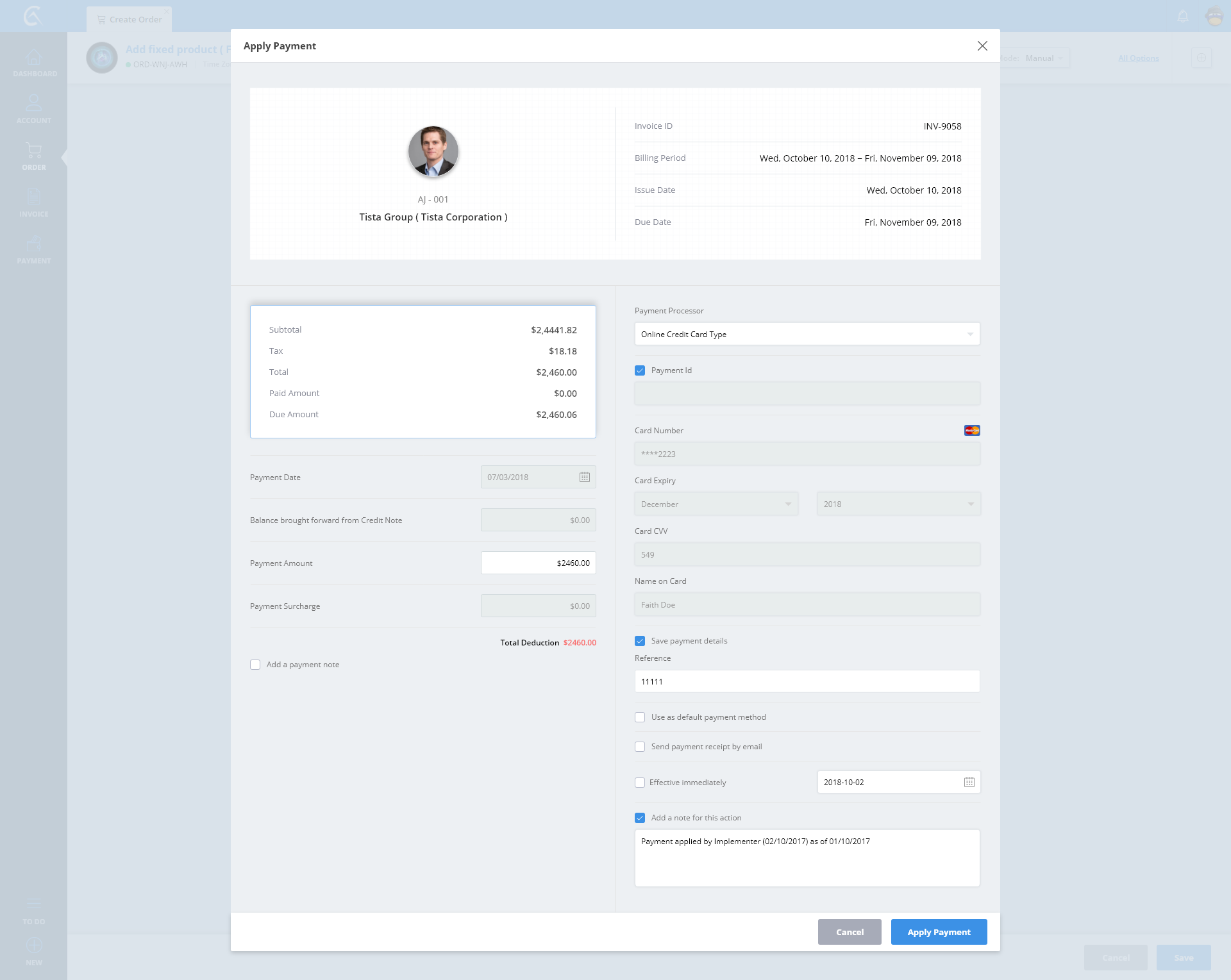Uncheck the Payment Id checkbox
Viewport: 1231px width, 980px height.
click(640, 370)
